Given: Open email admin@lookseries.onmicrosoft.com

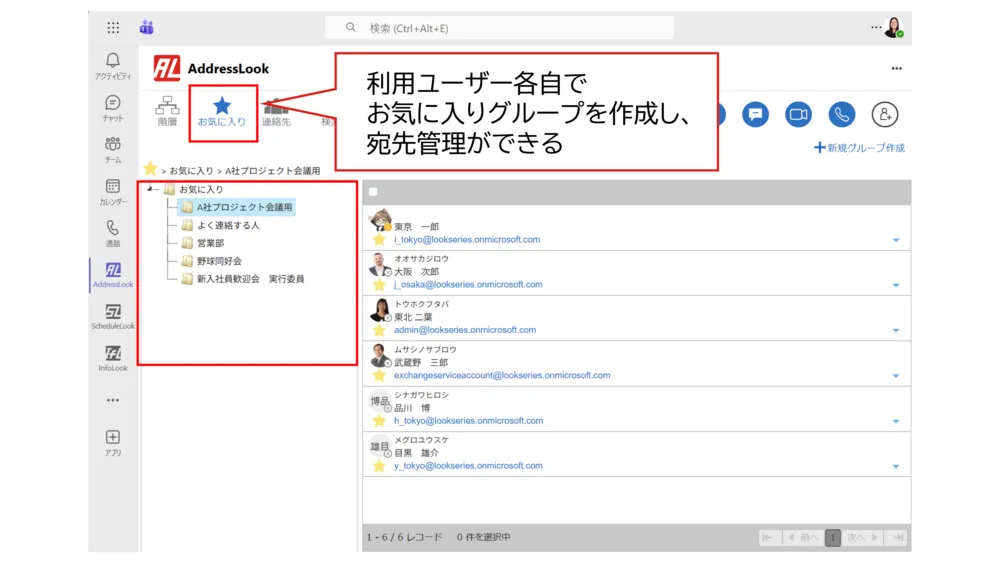Looking at the screenshot, I should 465,330.
